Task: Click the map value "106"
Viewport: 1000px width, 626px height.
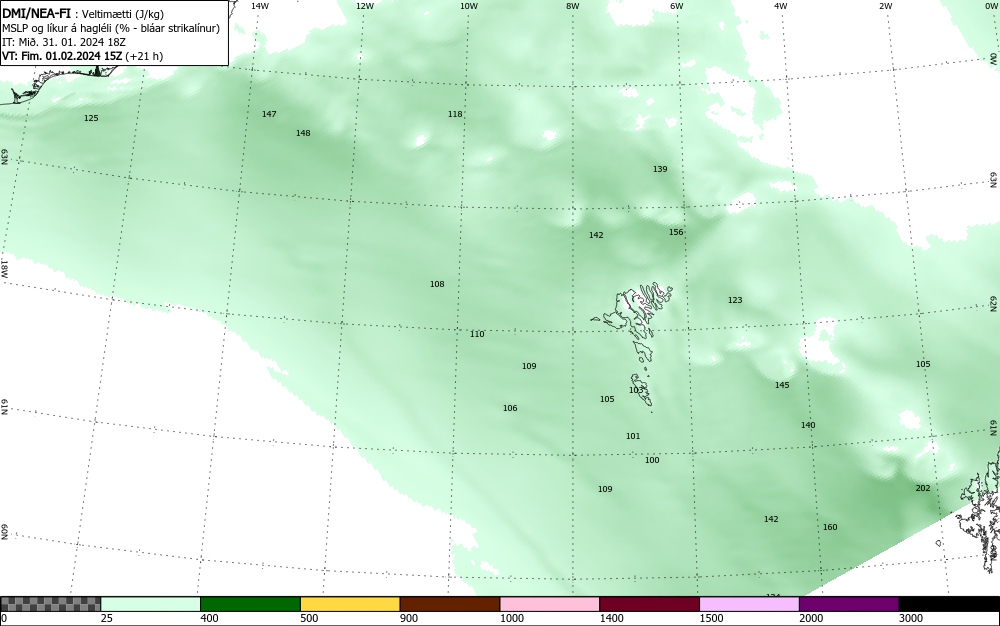Action: pos(510,408)
